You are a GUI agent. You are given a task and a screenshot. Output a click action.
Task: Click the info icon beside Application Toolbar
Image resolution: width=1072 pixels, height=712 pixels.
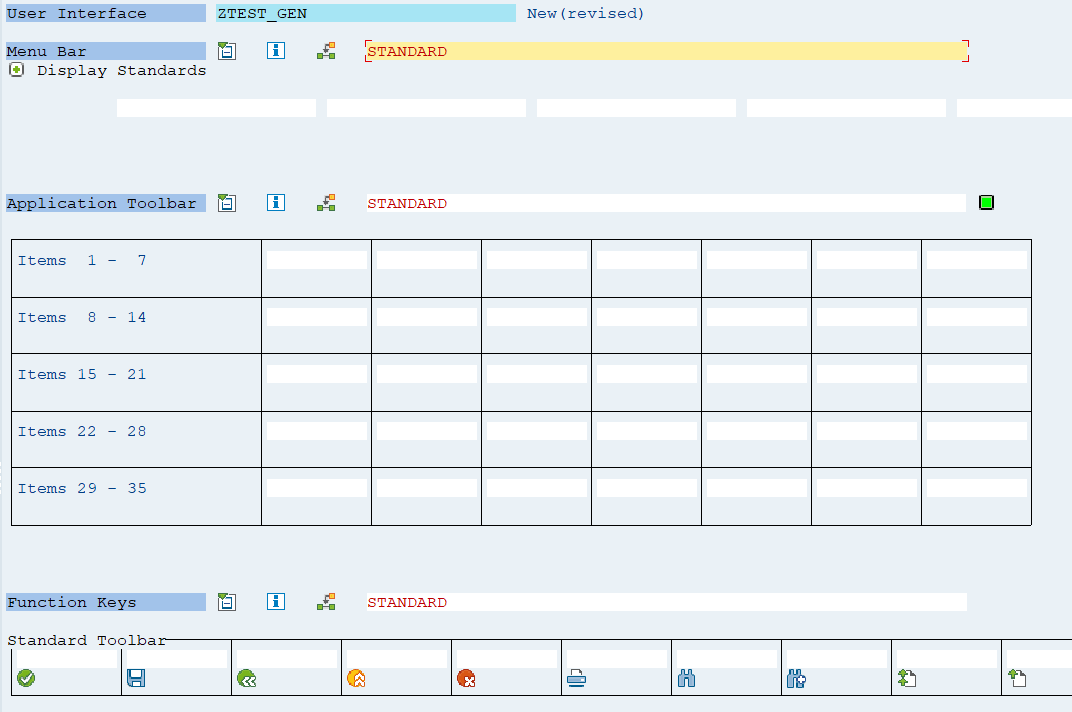click(276, 202)
